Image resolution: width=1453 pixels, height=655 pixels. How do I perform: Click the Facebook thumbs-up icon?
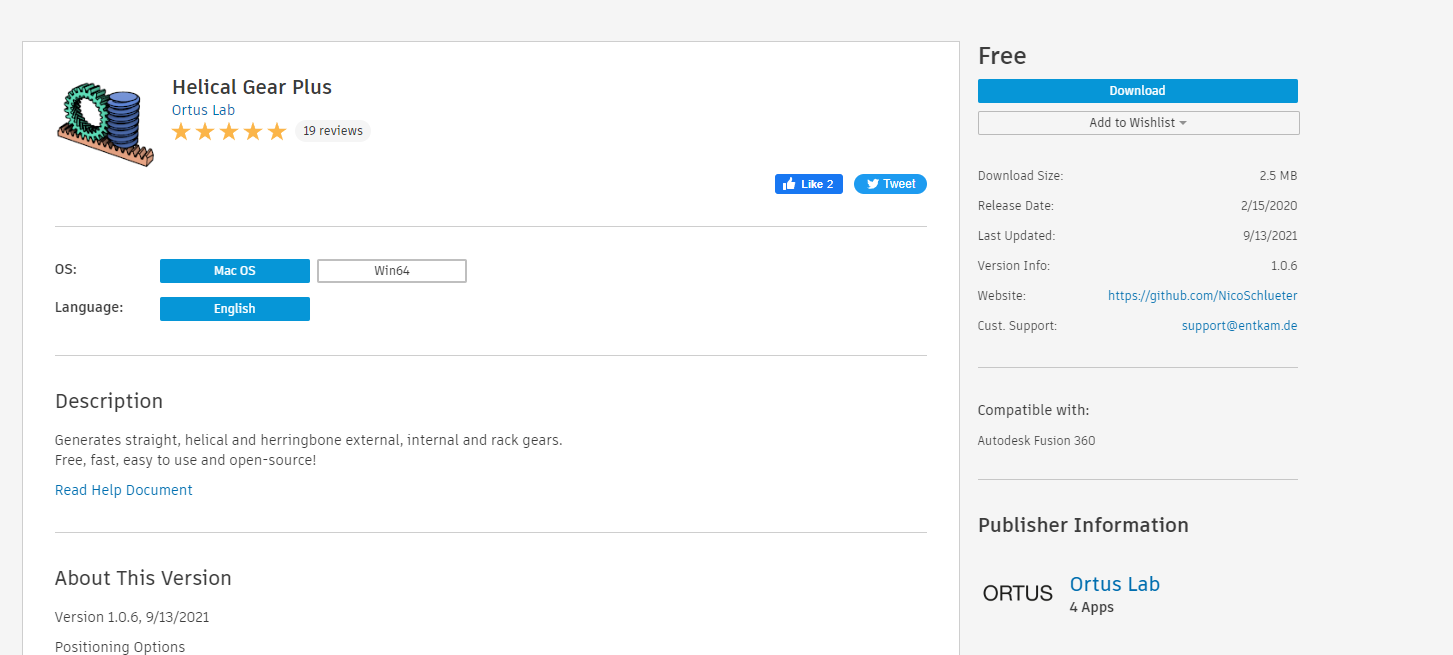click(789, 184)
